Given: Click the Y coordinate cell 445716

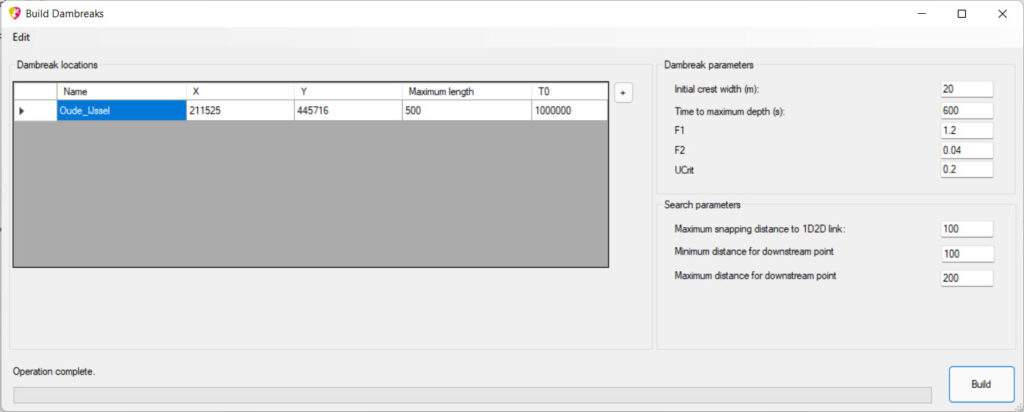Looking at the screenshot, I should 348,111.
